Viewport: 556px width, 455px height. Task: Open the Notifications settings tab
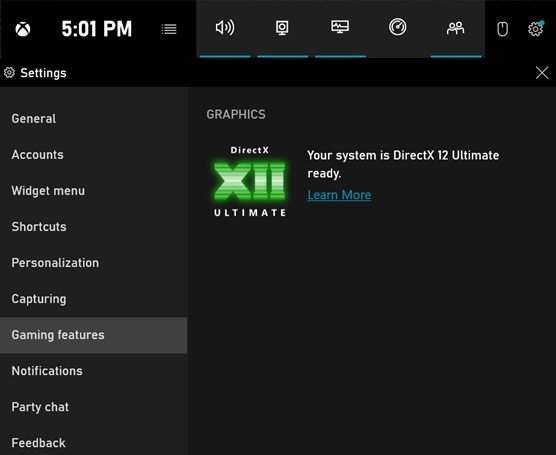click(94, 371)
